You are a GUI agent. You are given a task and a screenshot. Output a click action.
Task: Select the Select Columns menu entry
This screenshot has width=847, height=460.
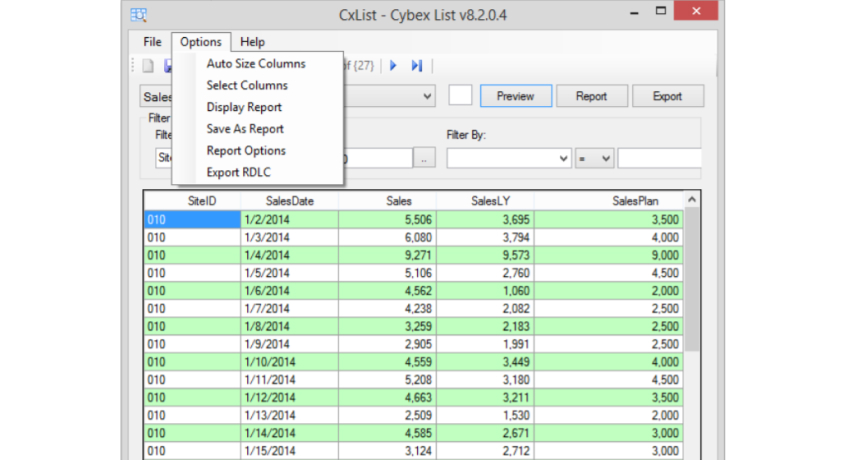[x=247, y=86]
